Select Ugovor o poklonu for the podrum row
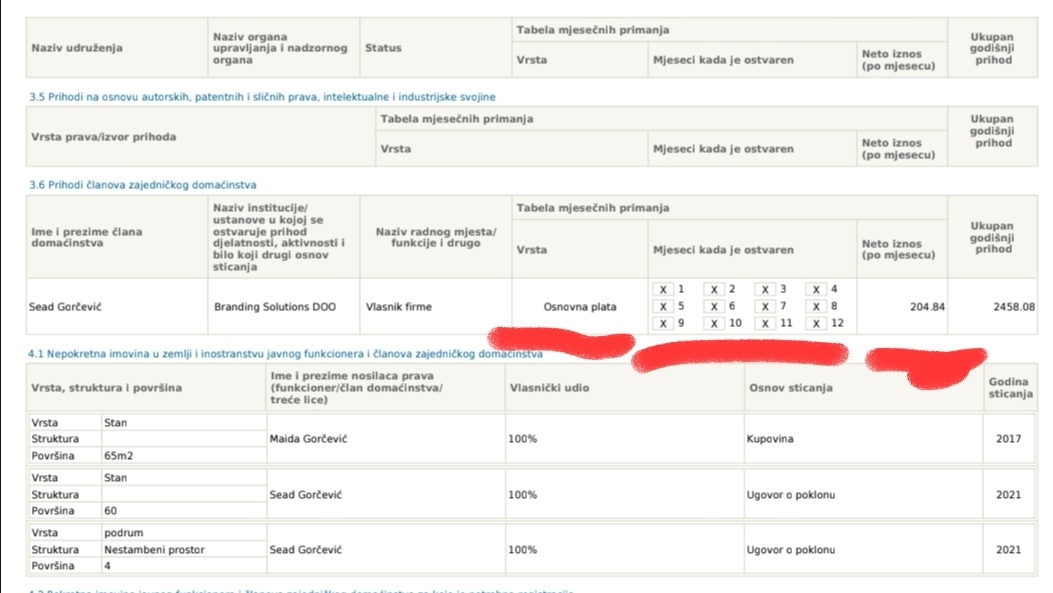 pos(790,549)
